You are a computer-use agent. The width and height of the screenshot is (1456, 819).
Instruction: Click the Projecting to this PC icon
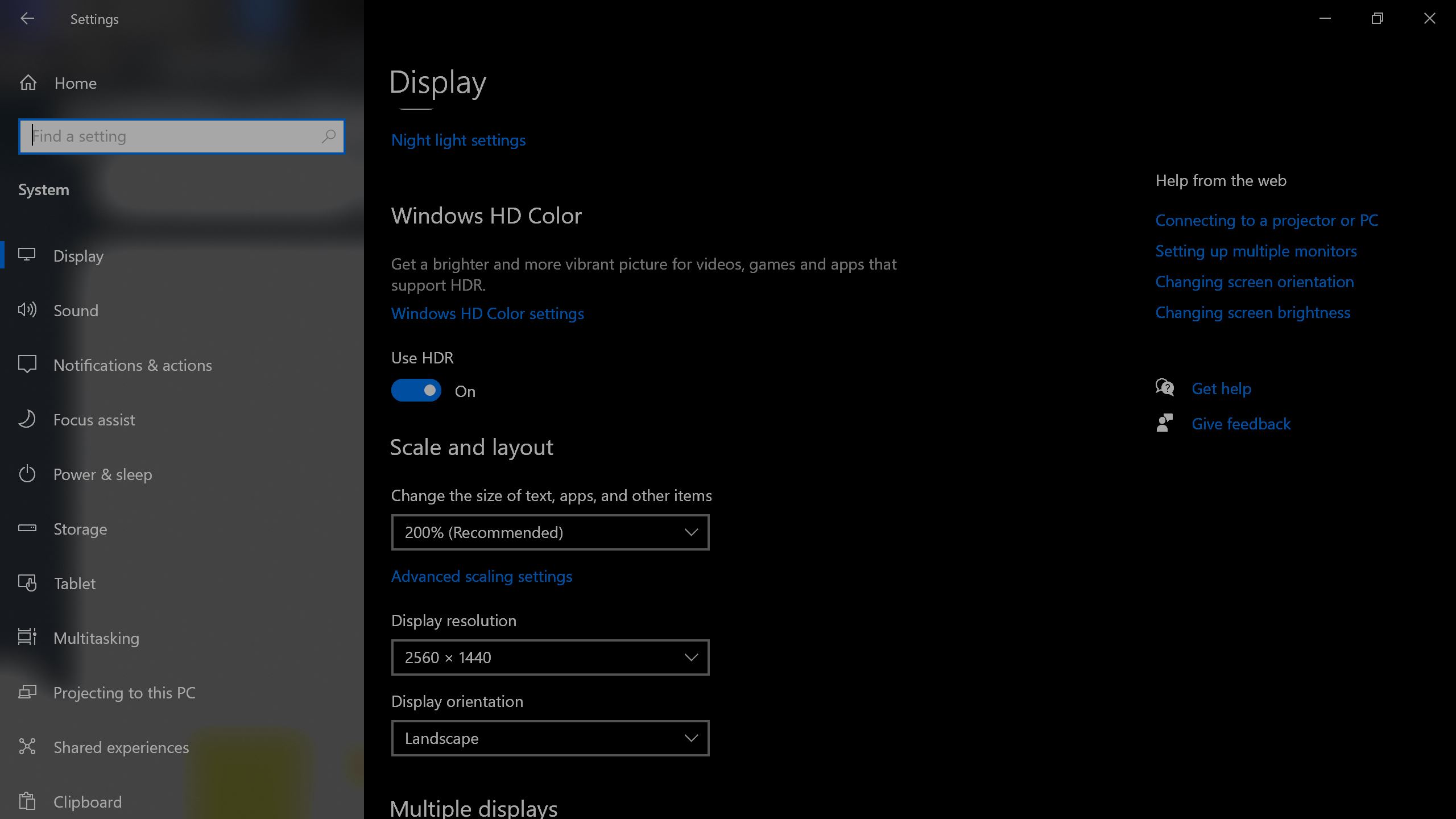click(27, 692)
